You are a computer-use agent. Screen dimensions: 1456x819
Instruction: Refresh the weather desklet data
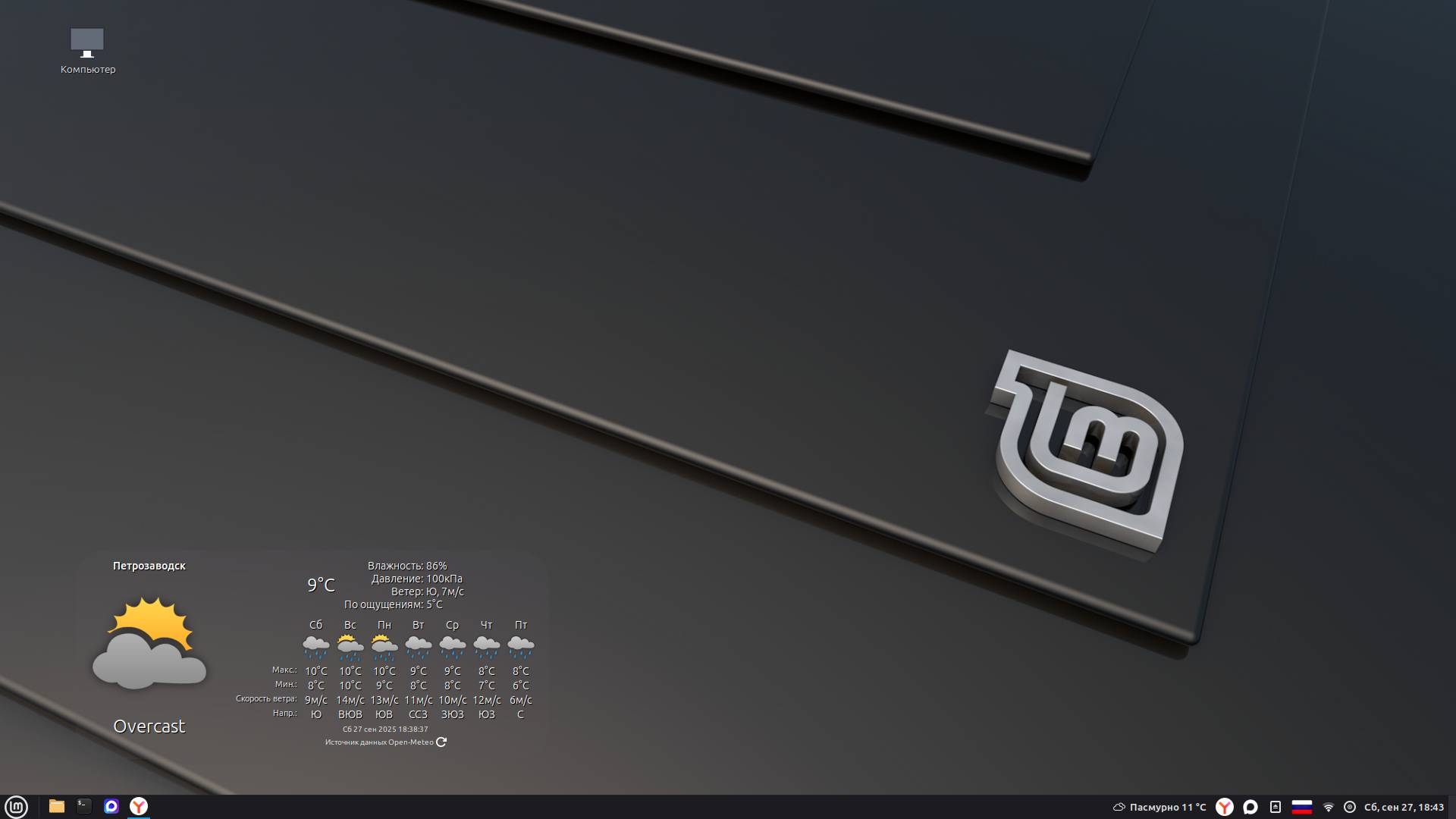pyautogui.click(x=441, y=742)
